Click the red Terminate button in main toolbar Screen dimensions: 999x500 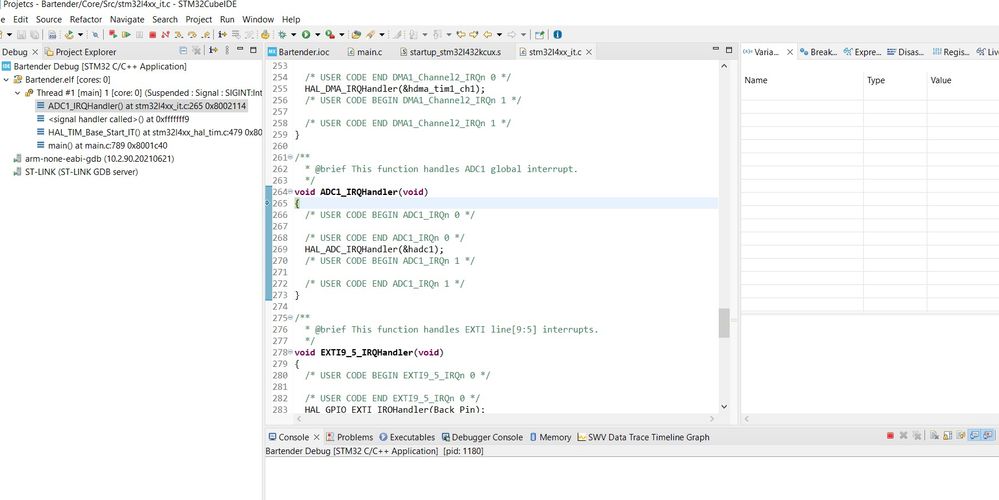[x=153, y=35]
